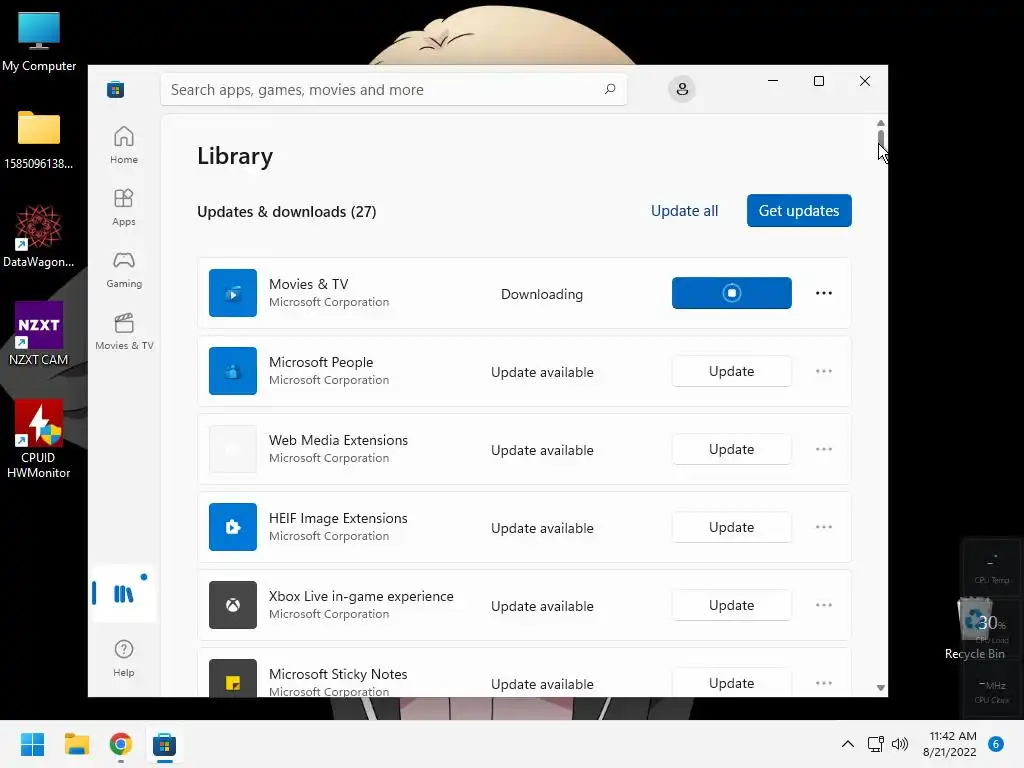Screen dimensions: 1024x768
Task: Open the notification badge showing 6
Action: [x=995, y=744]
